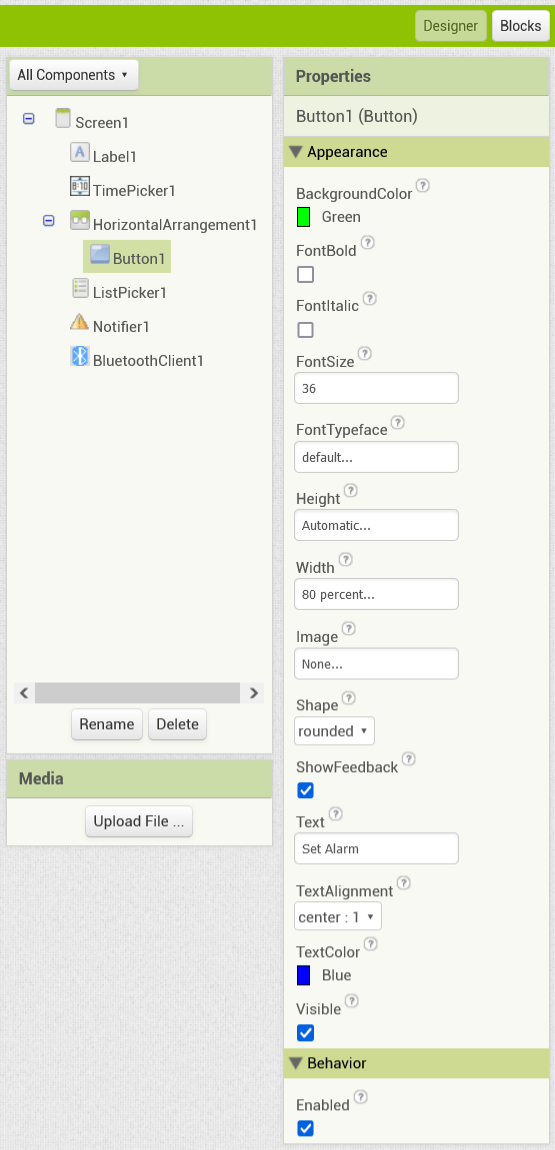Click the Rename button
The height and width of the screenshot is (1150, 555).
(107, 725)
